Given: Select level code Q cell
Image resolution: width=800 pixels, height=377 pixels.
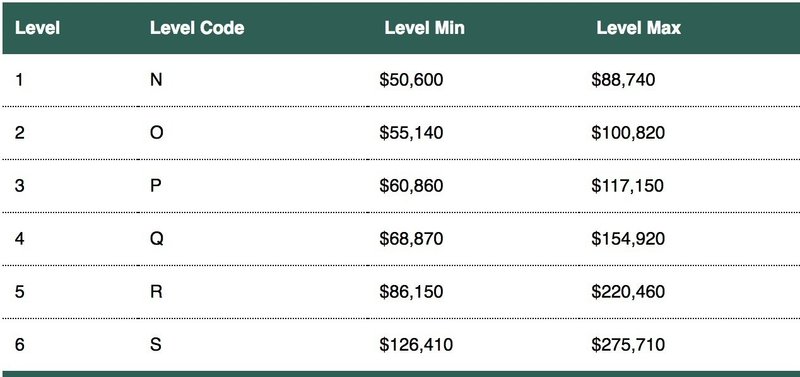Looking at the screenshot, I should [x=157, y=239].
